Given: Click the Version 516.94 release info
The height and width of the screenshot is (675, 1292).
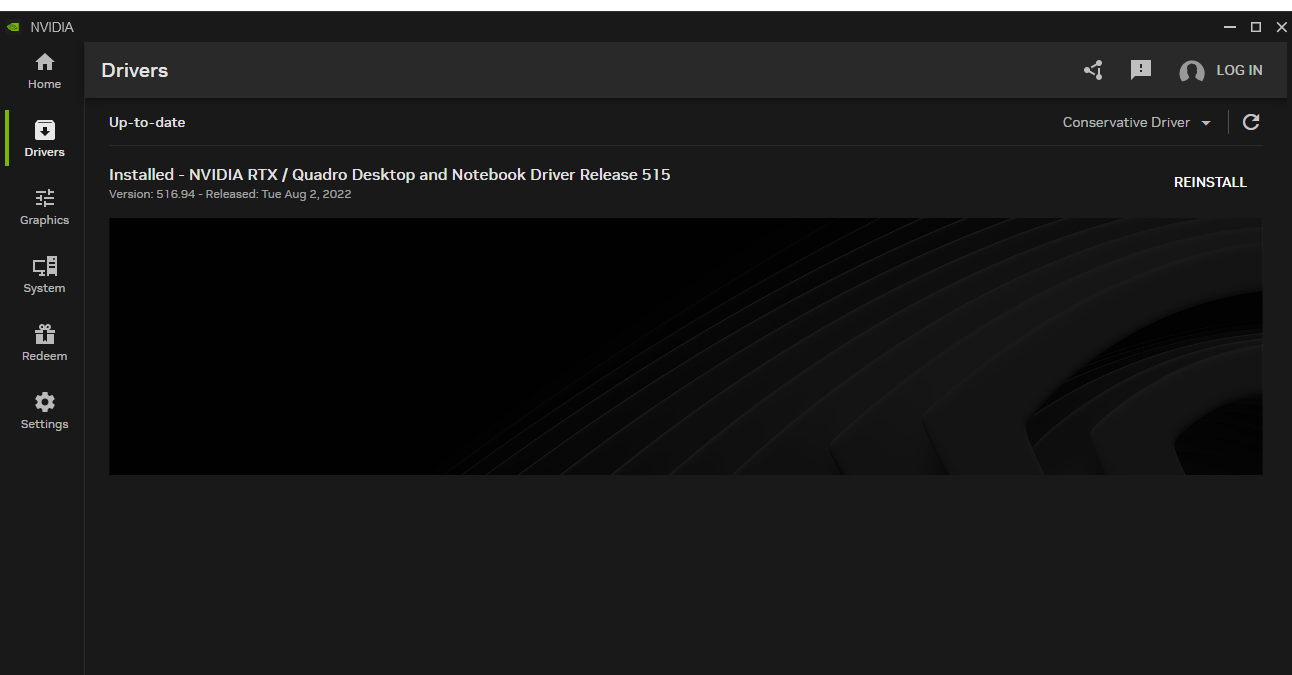Looking at the screenshot, I should [230, 194].
